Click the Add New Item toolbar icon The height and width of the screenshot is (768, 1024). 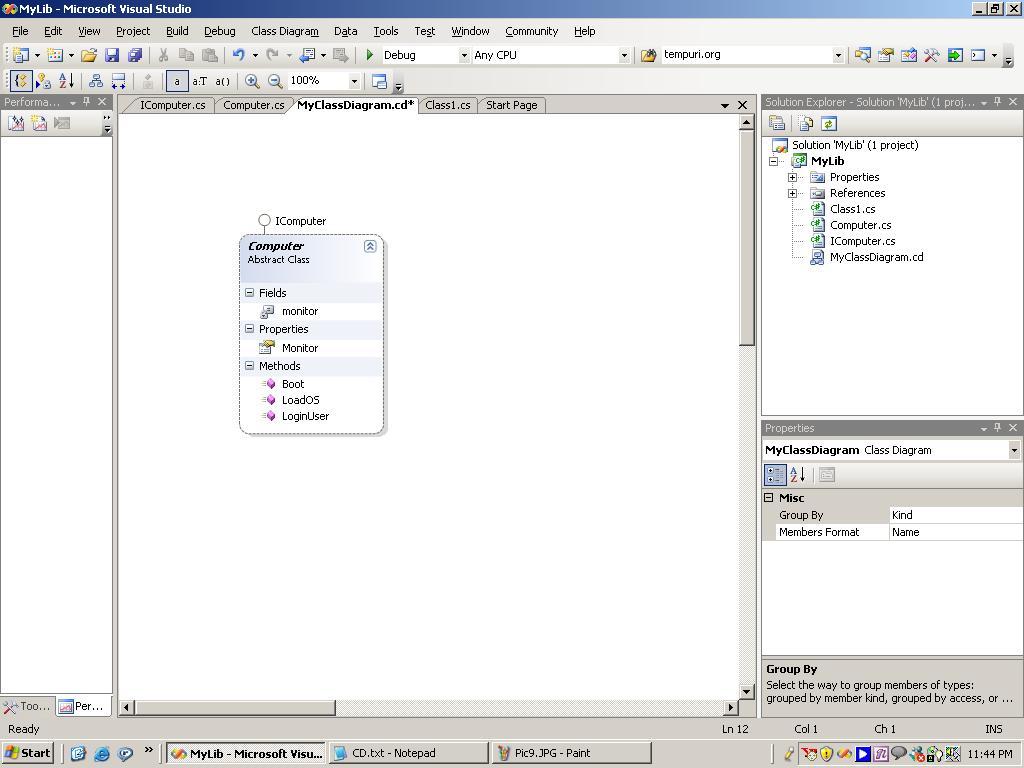click(55, 56)
